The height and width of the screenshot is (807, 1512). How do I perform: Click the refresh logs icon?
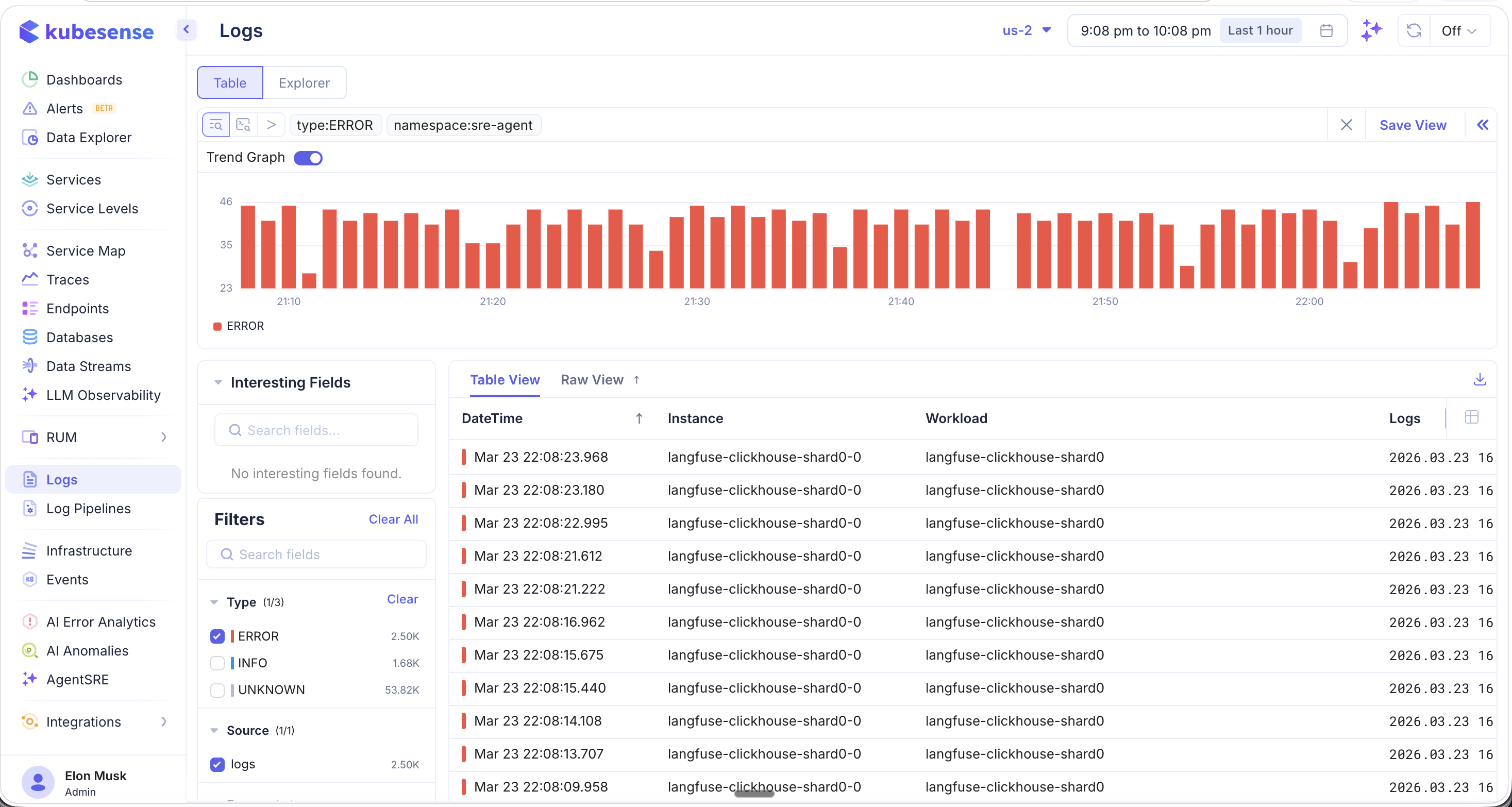pyautogui.click(x=1414, y=30)
